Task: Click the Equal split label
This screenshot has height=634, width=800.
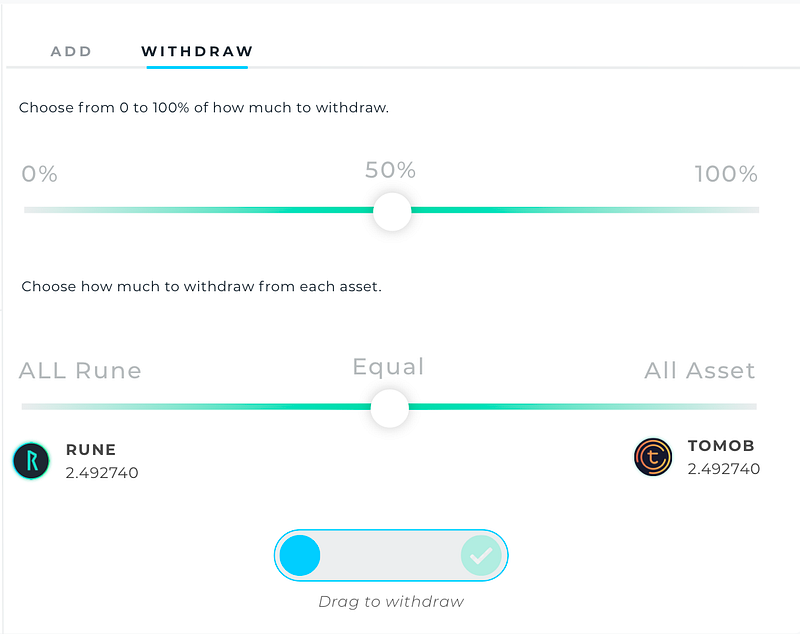Action: tap(388, 367)
